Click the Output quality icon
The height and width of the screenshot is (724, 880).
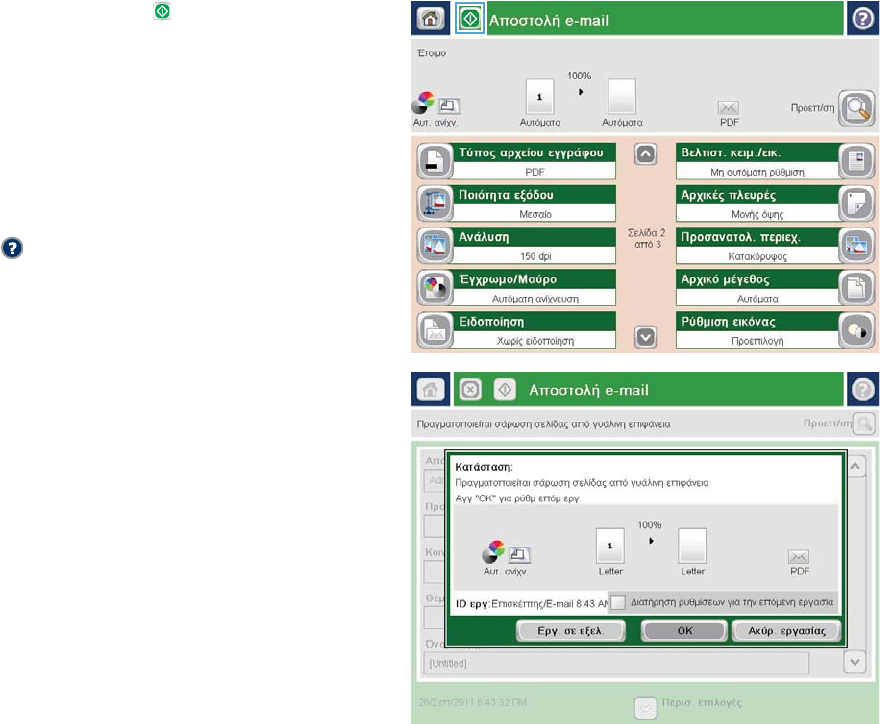432,204
